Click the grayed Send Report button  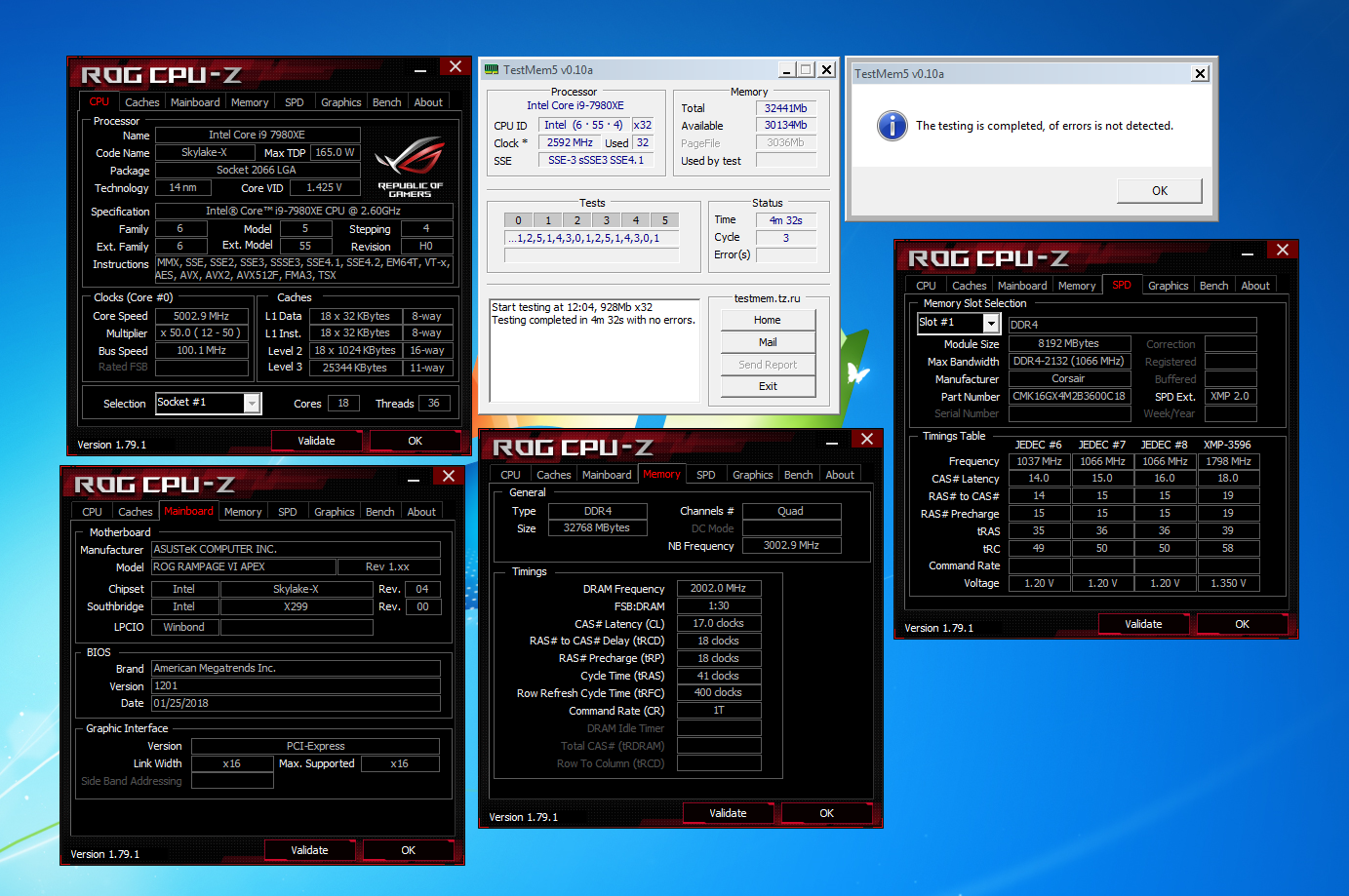click(x=768, y=365)
